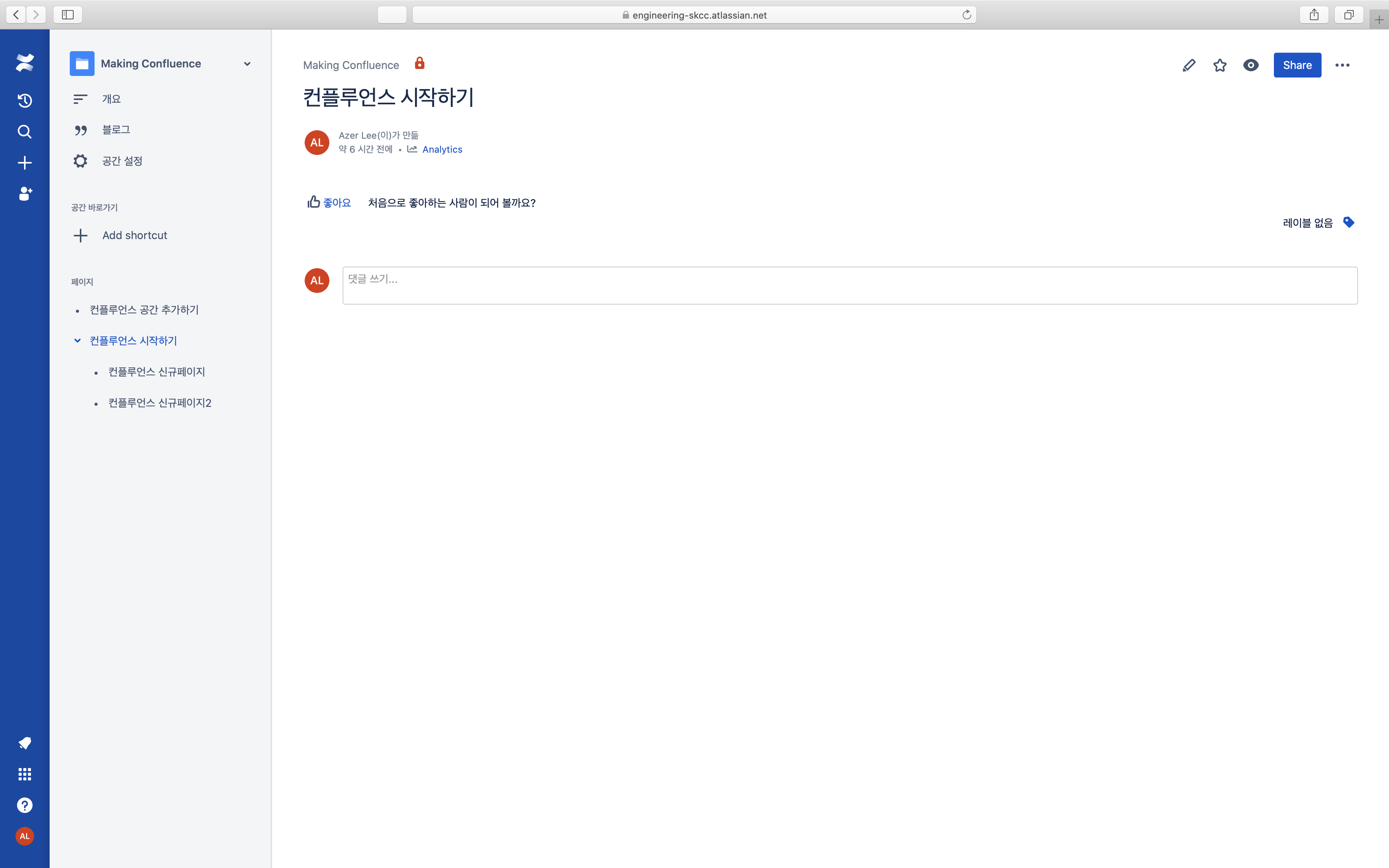Click the red page restrictions lock icon
This screenshot has width=1389, height=868.
click(x=420, y=63)
